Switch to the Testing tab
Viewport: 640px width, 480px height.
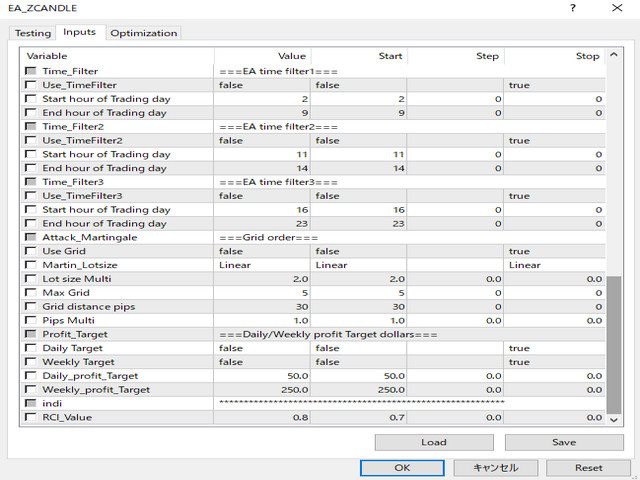coord(32,33)
